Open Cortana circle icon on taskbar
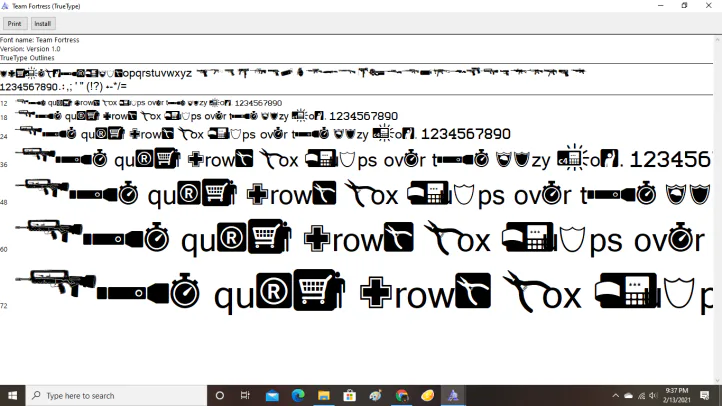722x406 pixels. [x=220, y=395]
